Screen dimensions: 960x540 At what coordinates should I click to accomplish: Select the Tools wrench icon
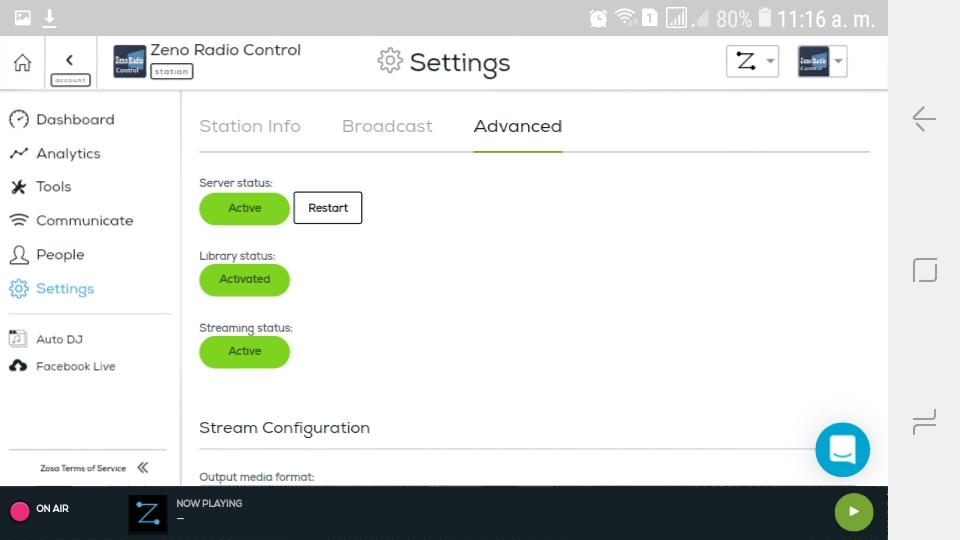18,187
